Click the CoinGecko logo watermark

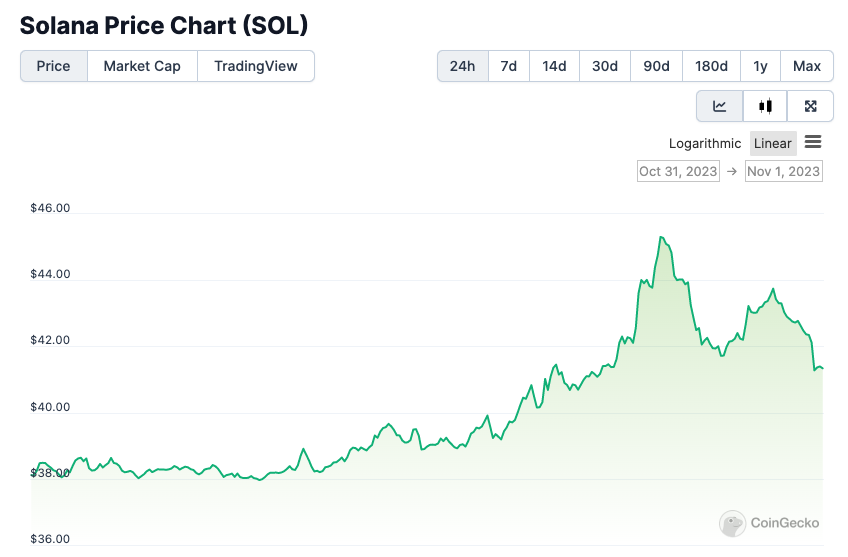coord(770,522)
